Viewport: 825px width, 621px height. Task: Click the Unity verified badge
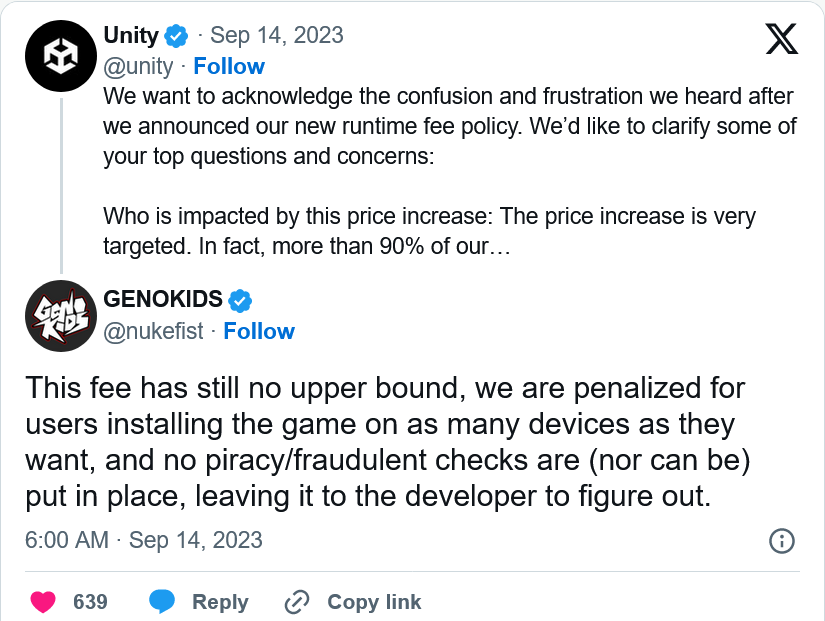tap(176, 36)
